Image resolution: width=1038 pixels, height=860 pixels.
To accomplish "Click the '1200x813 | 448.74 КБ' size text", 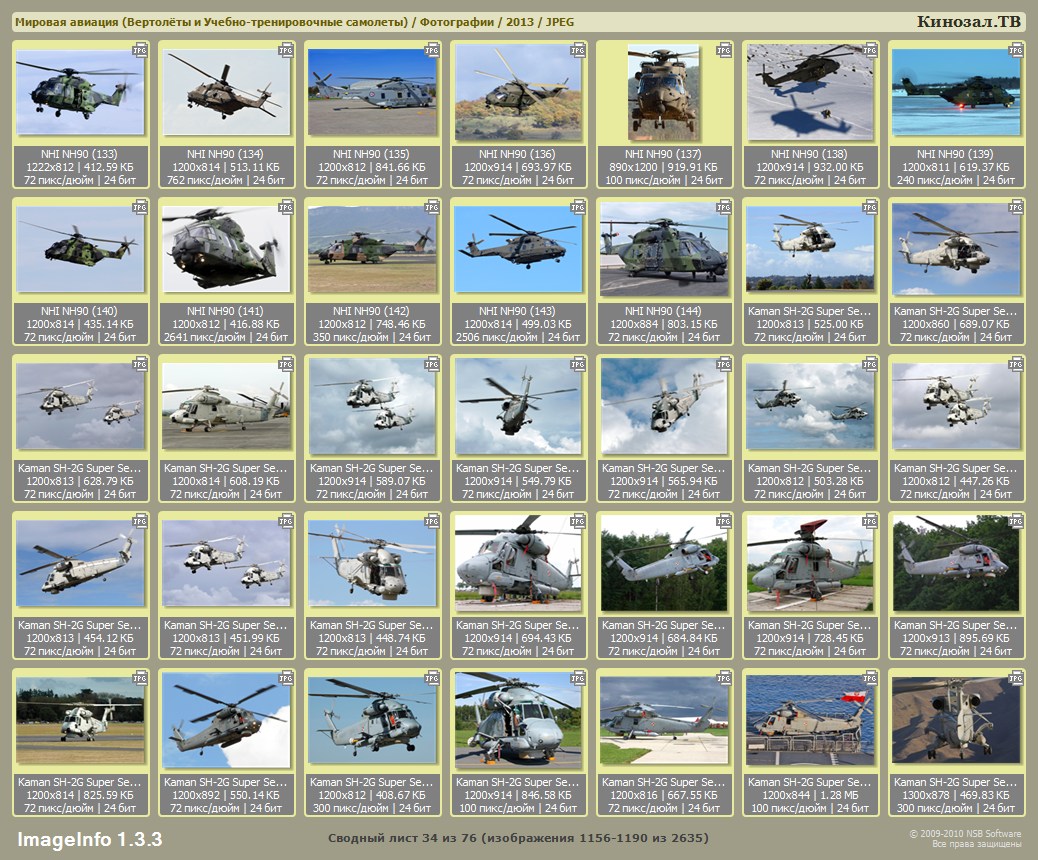I will [372, 638].
